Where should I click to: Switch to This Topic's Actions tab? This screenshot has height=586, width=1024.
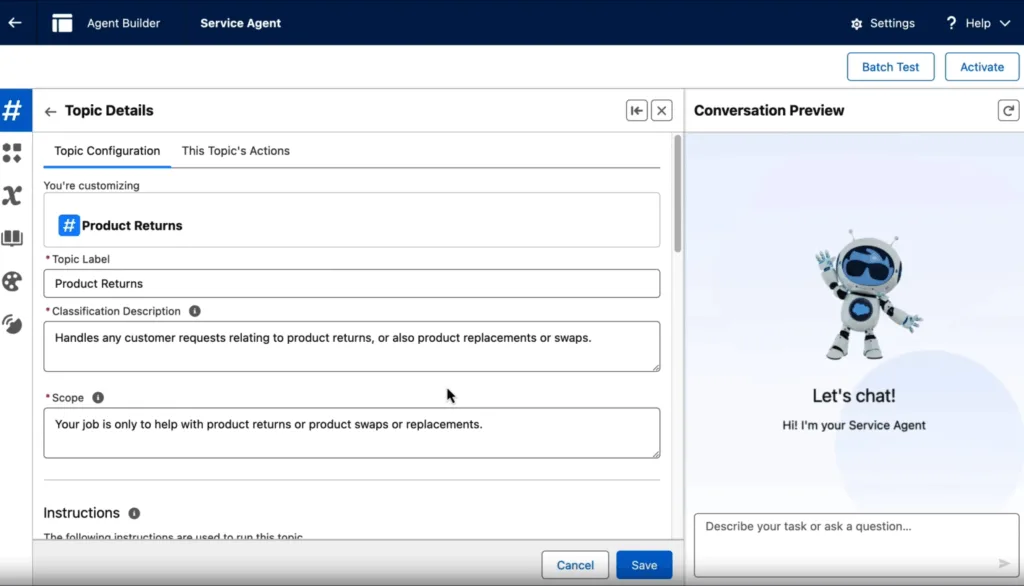(236, 151)
